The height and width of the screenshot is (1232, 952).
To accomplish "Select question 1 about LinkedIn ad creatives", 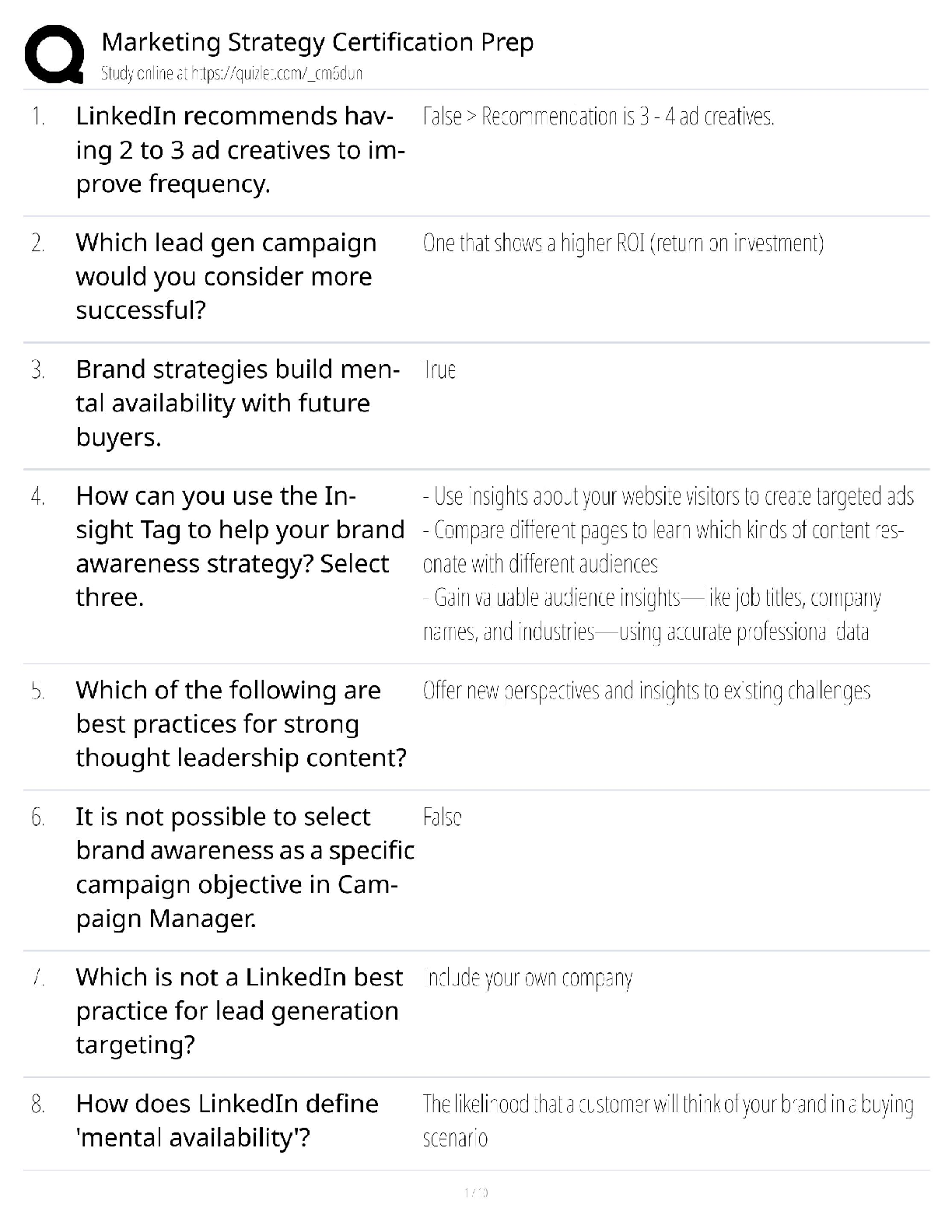I will click(x=240, y=150).
